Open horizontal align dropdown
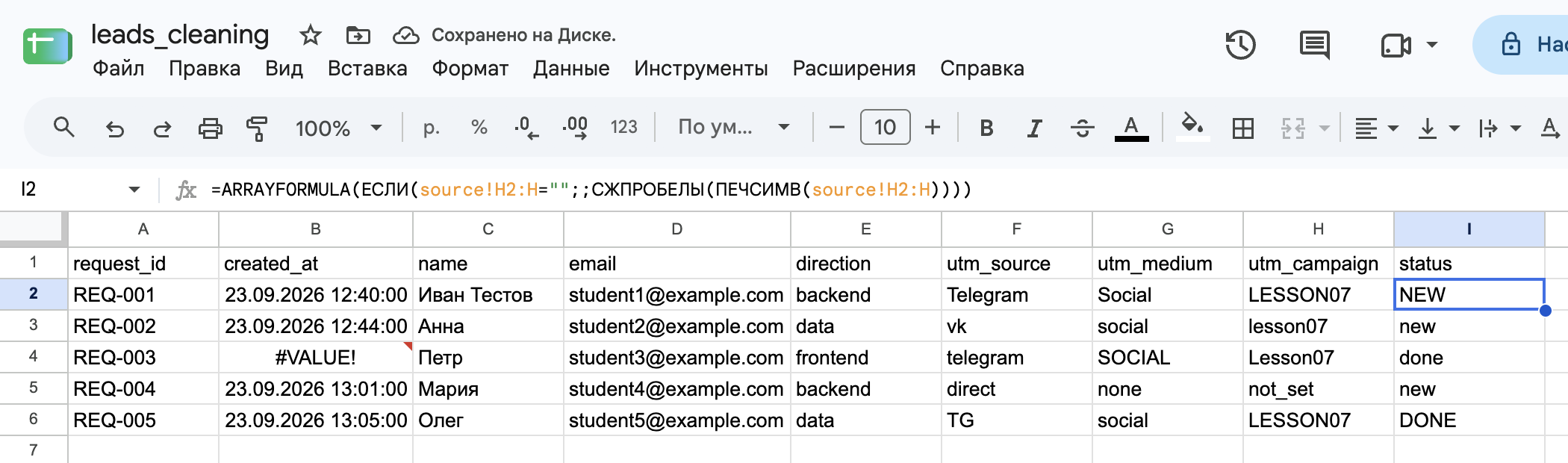Image resolution: width=1568 pixels, height=463 pixels. coord(1375,128)
